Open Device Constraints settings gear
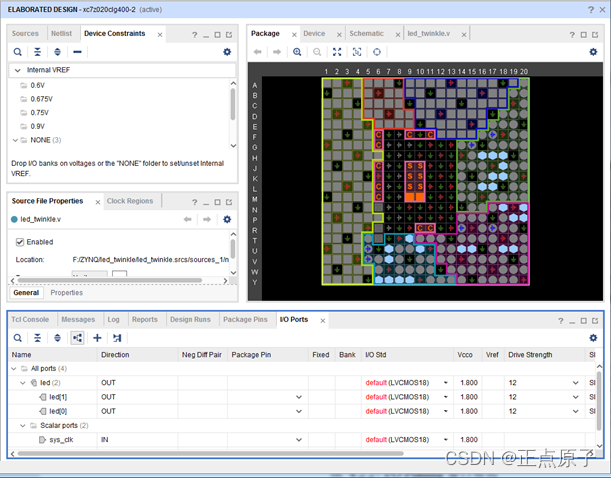This screenshot has width=611, height=478. click(x=227, y=52)
